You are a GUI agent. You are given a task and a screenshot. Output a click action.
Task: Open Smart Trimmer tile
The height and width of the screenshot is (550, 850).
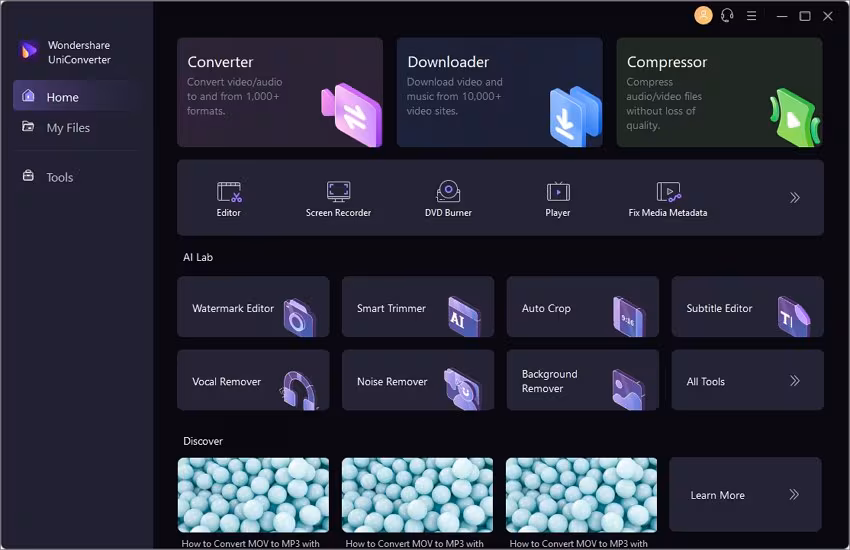418,307
